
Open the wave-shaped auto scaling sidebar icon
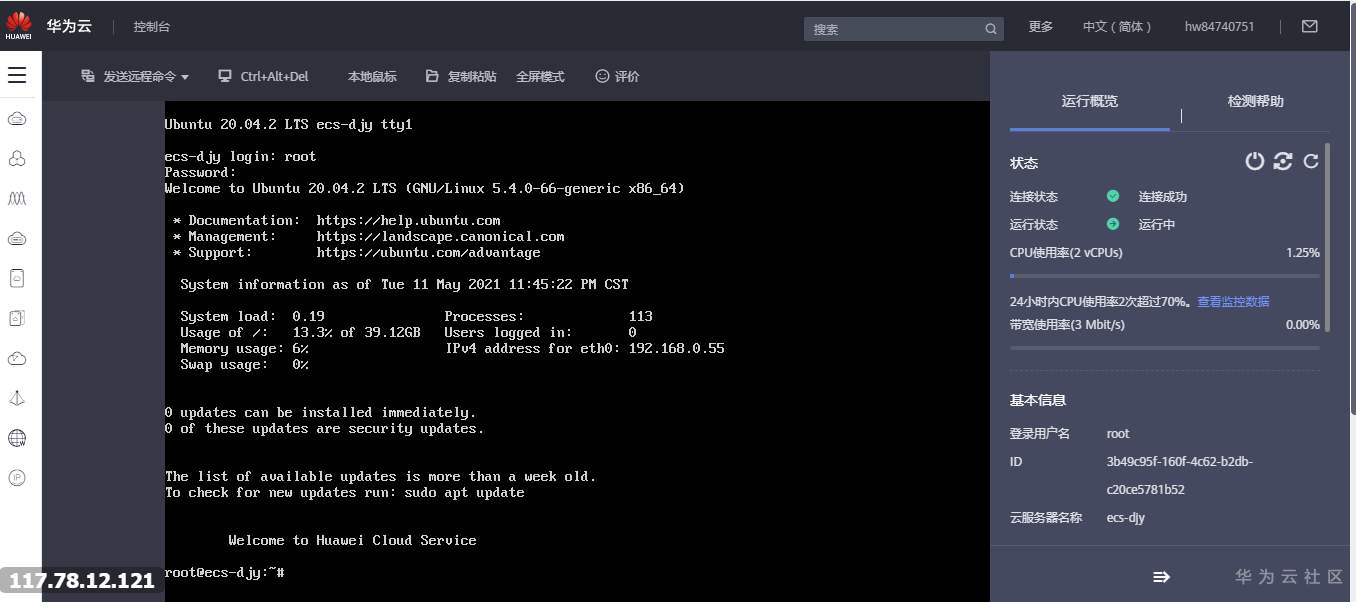click(x=17, y=199)
